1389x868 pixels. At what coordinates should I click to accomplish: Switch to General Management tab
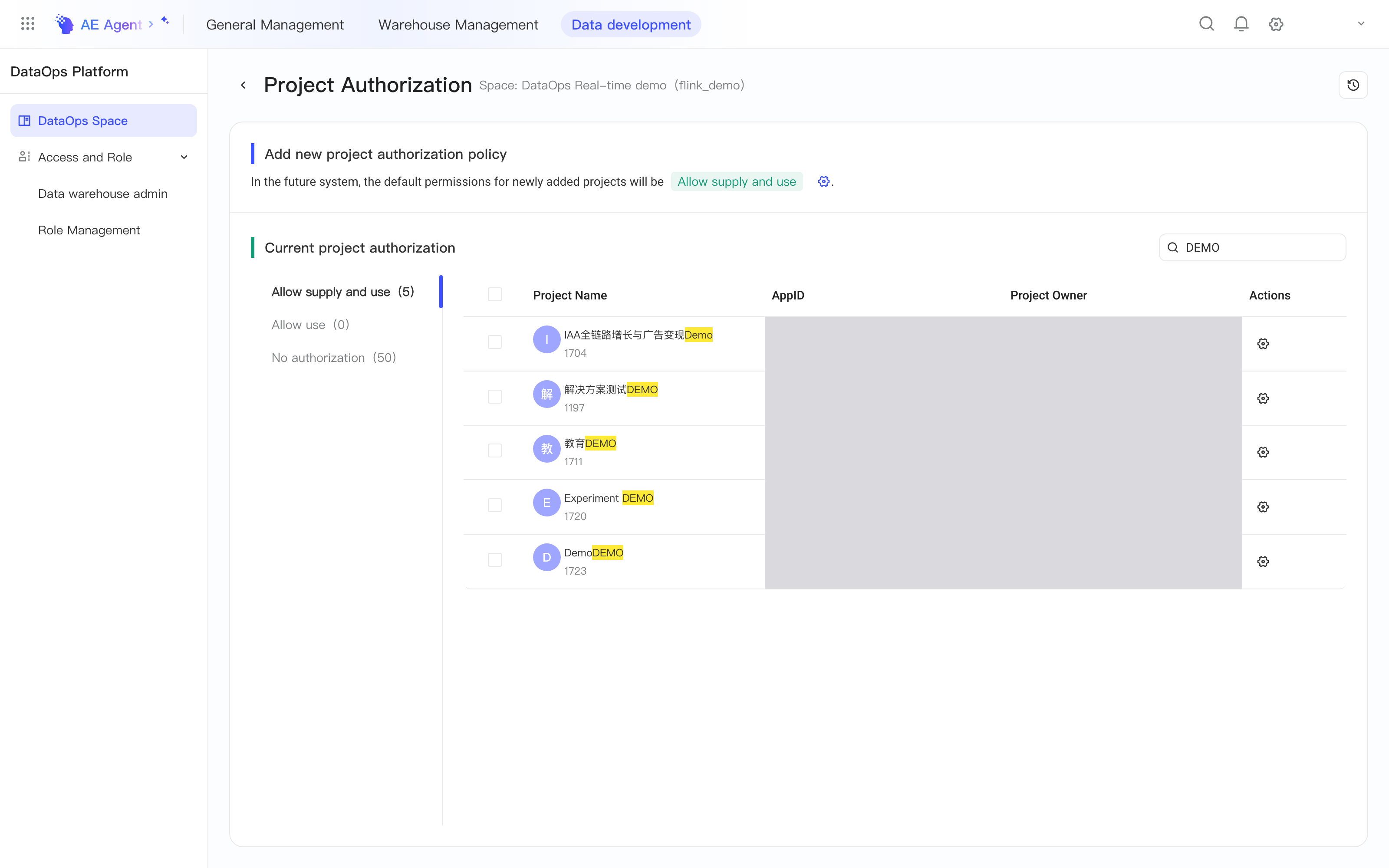275,25
